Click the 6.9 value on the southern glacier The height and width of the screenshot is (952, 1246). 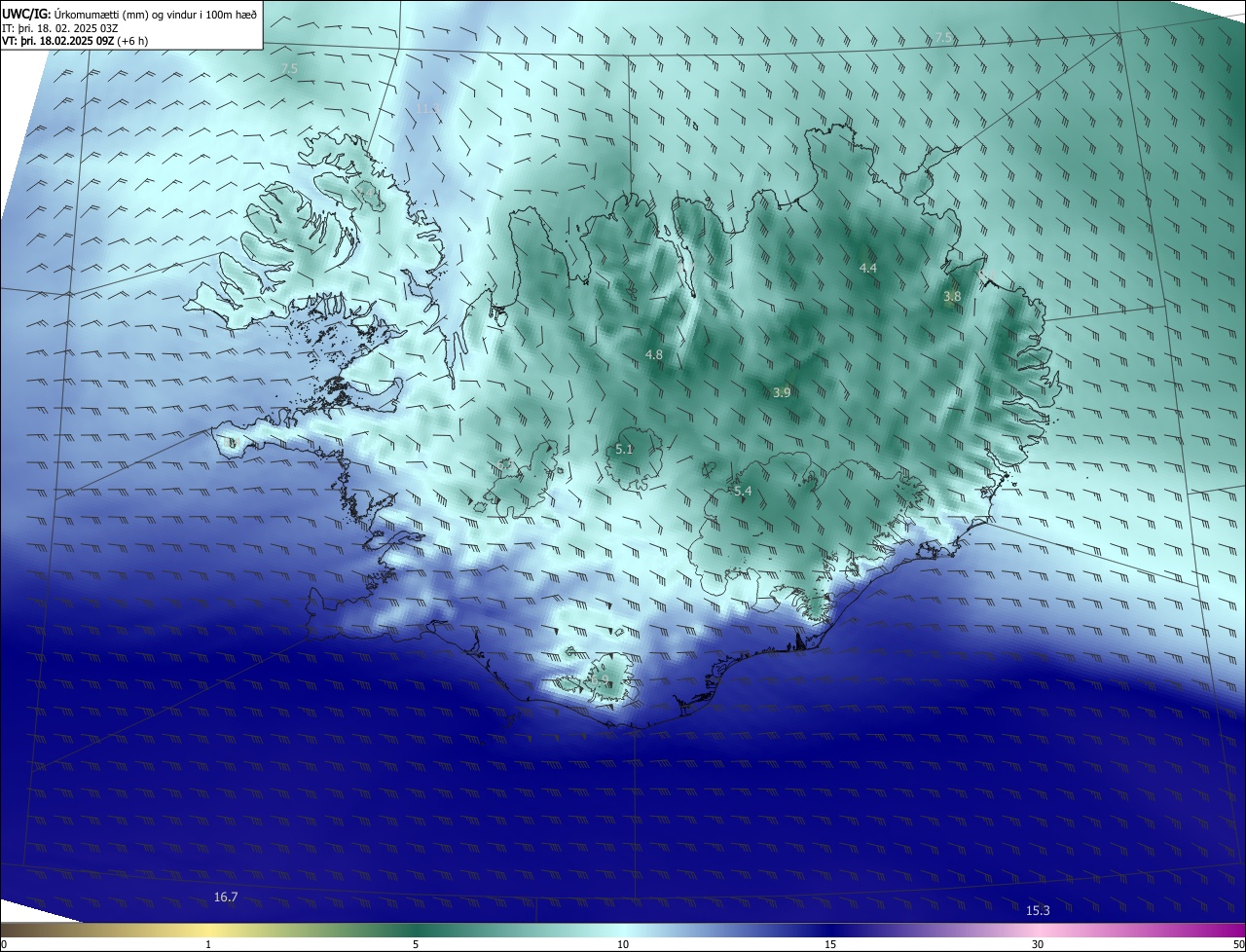pyautogui.click(x=600, y=680)
